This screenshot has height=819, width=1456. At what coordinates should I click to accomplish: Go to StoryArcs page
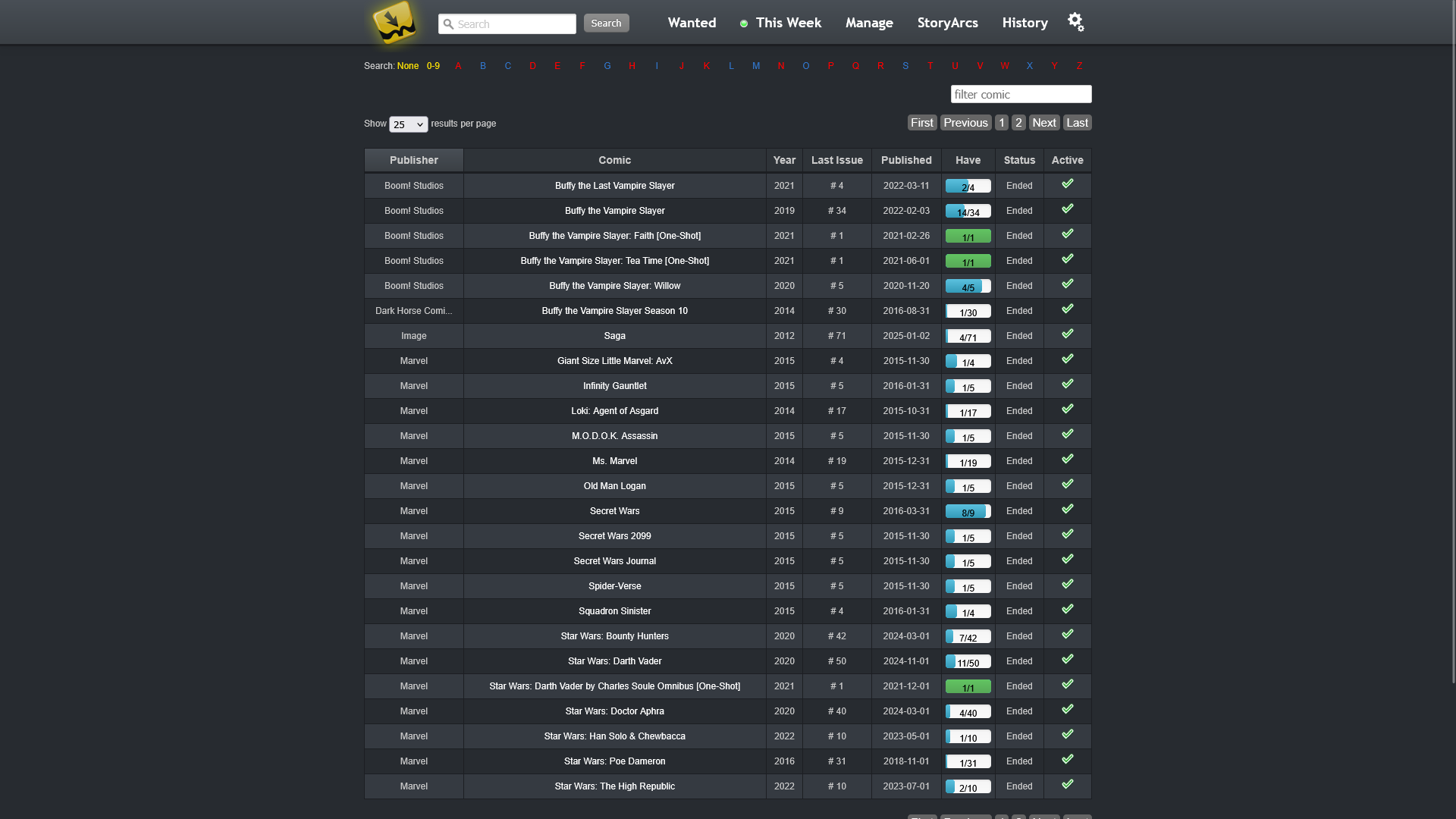coord(947,23)
